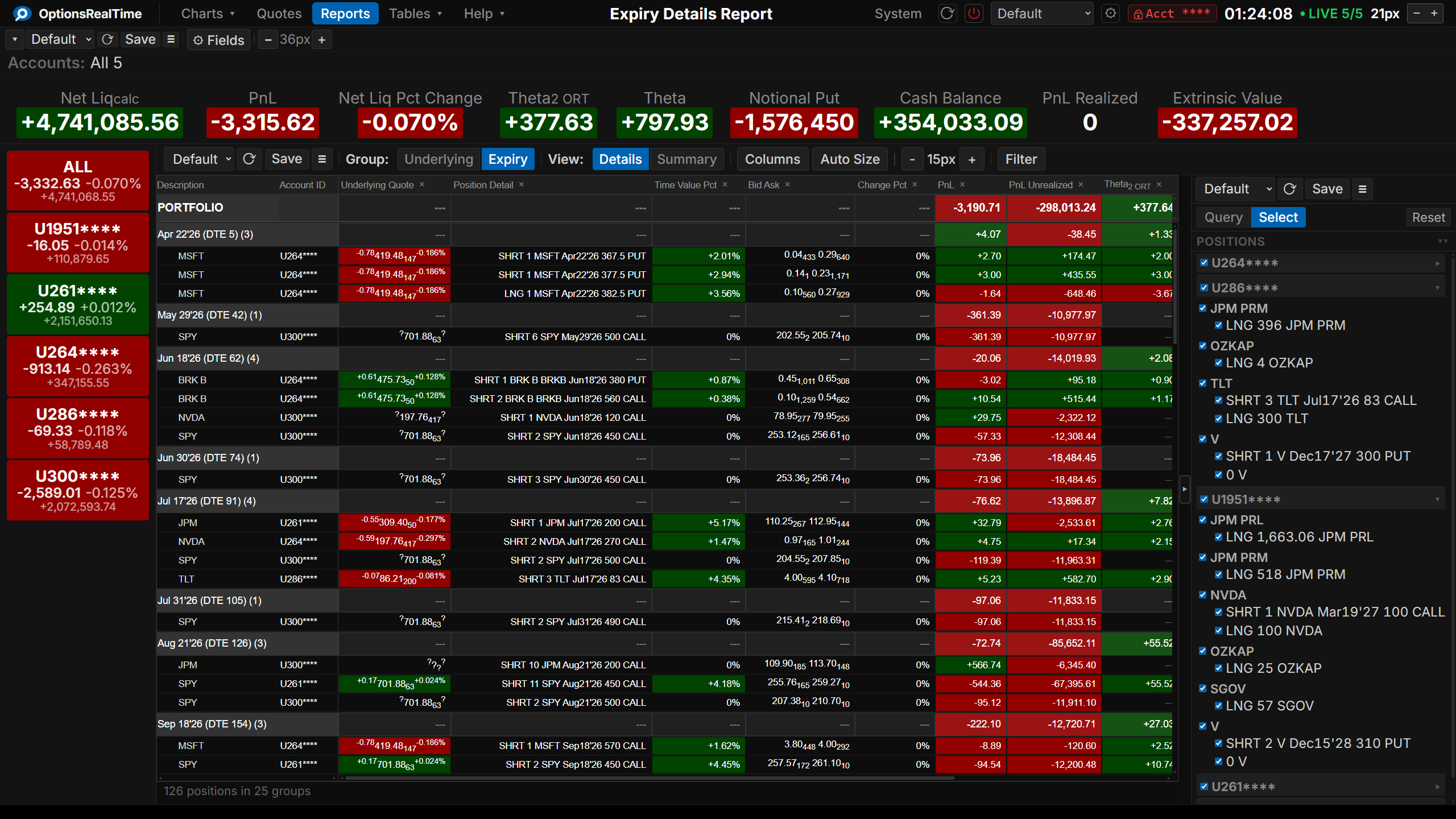The height and width of the screenshot is (819, 1456).
Task: Open the Columns chooser
Action: (x=772, y=159)
